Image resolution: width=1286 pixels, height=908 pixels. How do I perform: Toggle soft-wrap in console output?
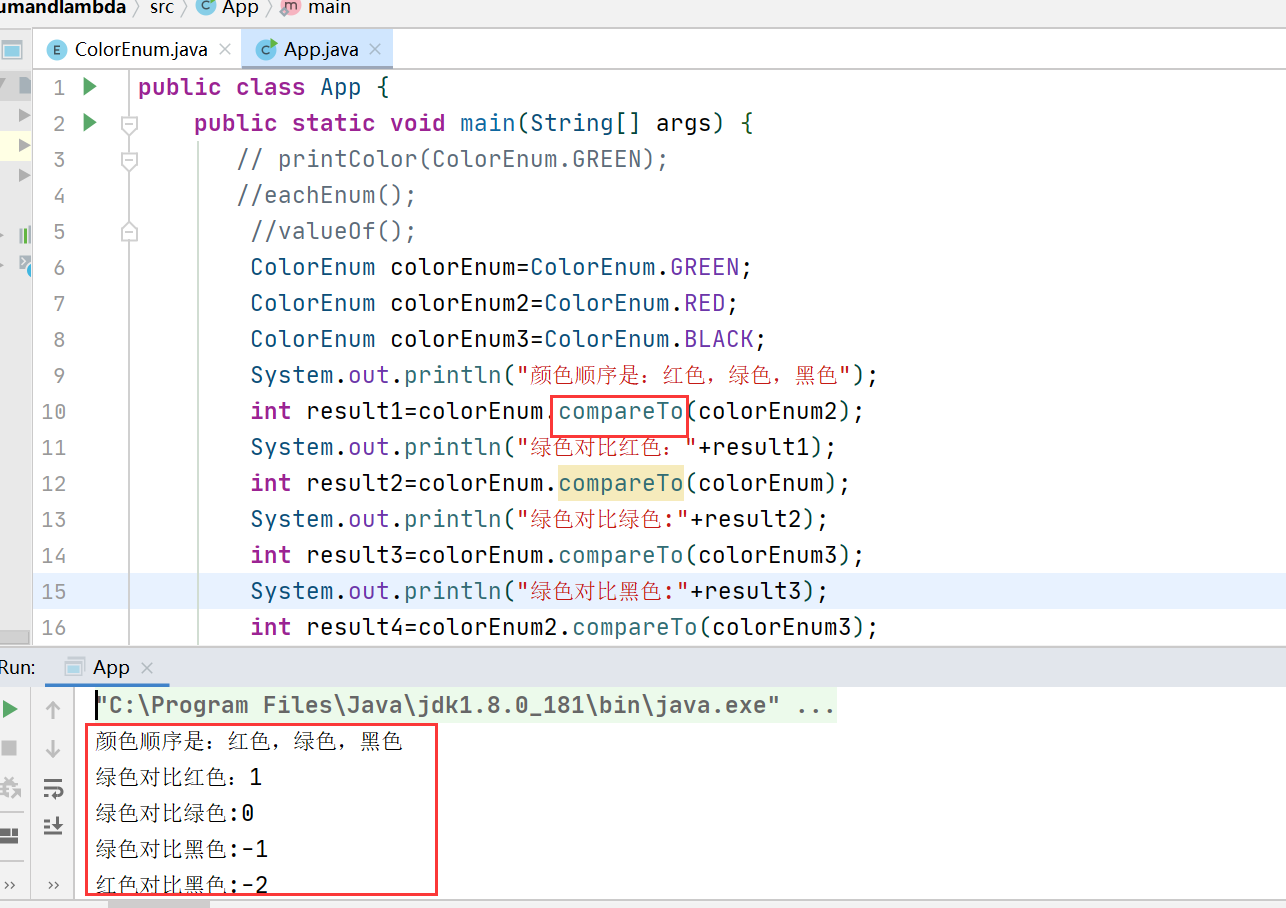pos(53,788)
